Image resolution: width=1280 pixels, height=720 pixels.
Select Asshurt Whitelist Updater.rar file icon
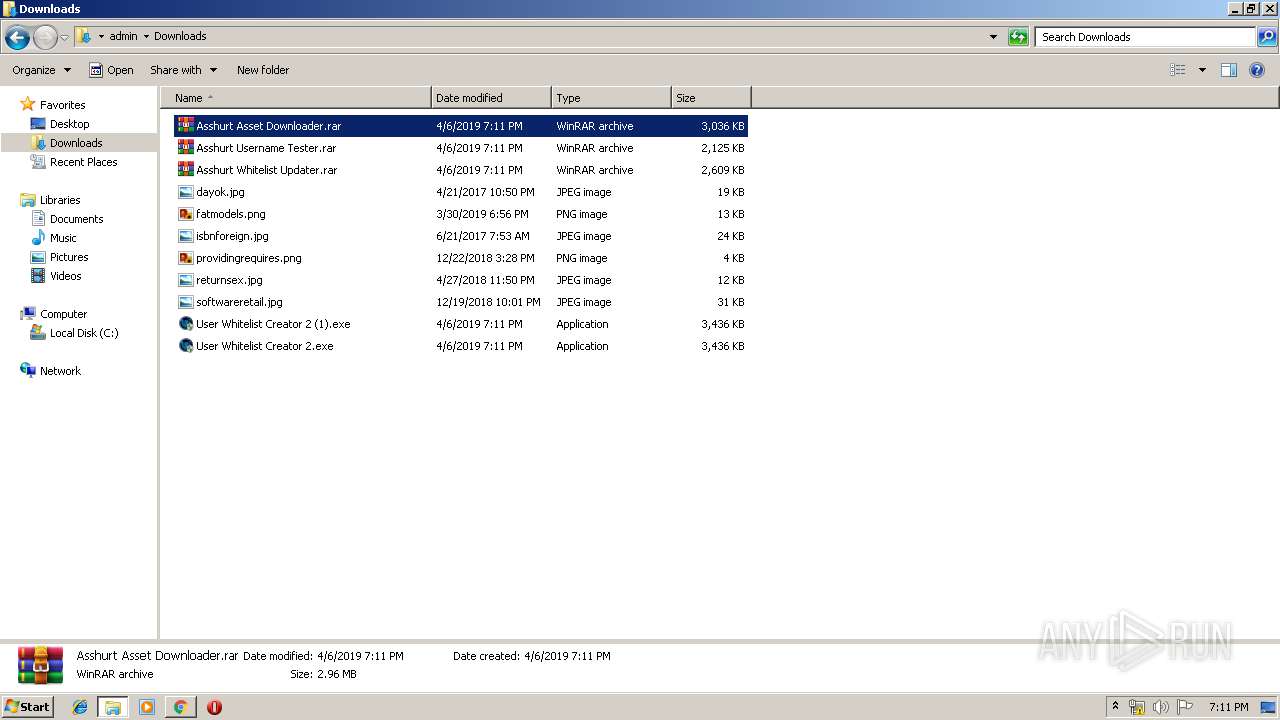(185, 170)
